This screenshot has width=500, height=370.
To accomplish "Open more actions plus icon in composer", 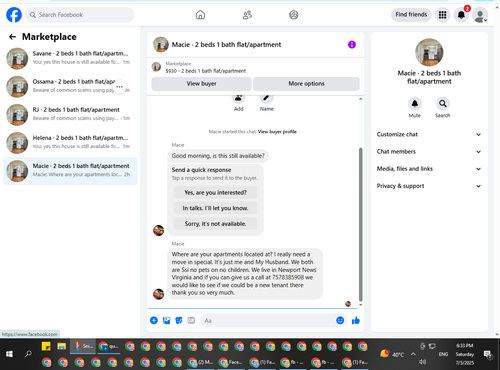I will coord(154,321).
